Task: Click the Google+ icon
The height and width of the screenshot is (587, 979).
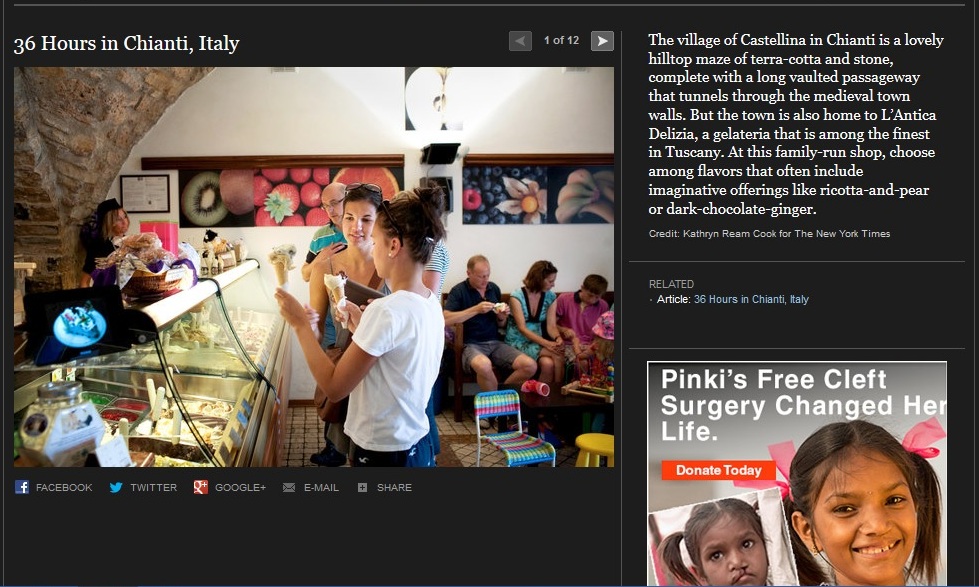Action: pyautogui.click(x=200, y=487)
